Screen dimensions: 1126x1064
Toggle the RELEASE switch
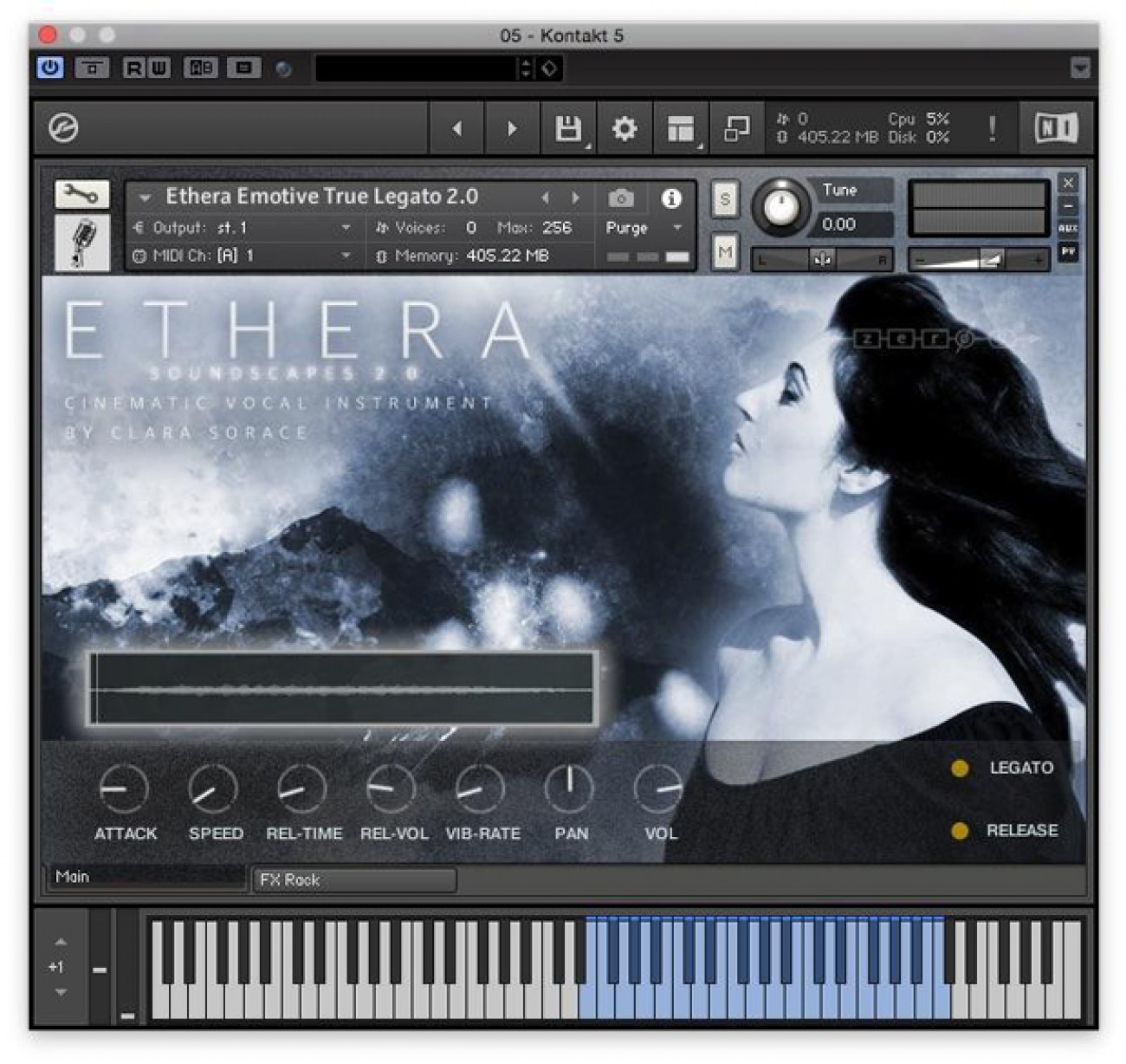960,831
